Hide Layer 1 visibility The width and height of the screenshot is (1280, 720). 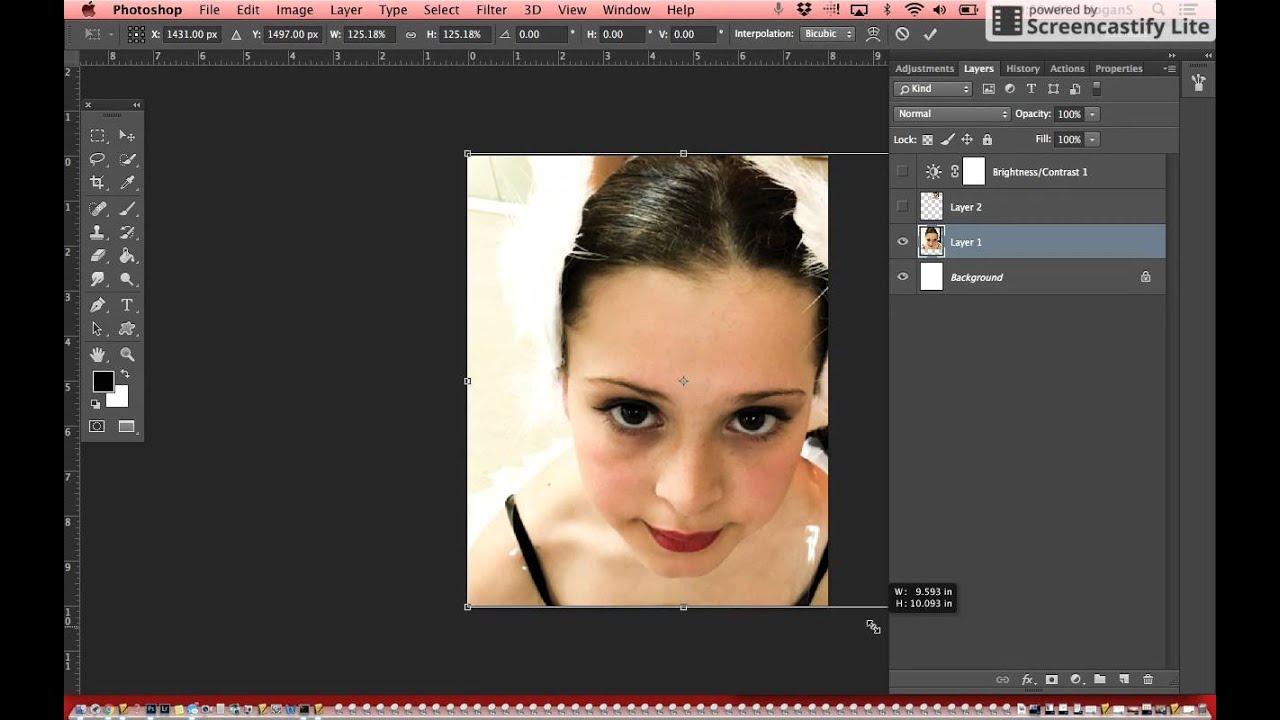[x=902, y=242]
